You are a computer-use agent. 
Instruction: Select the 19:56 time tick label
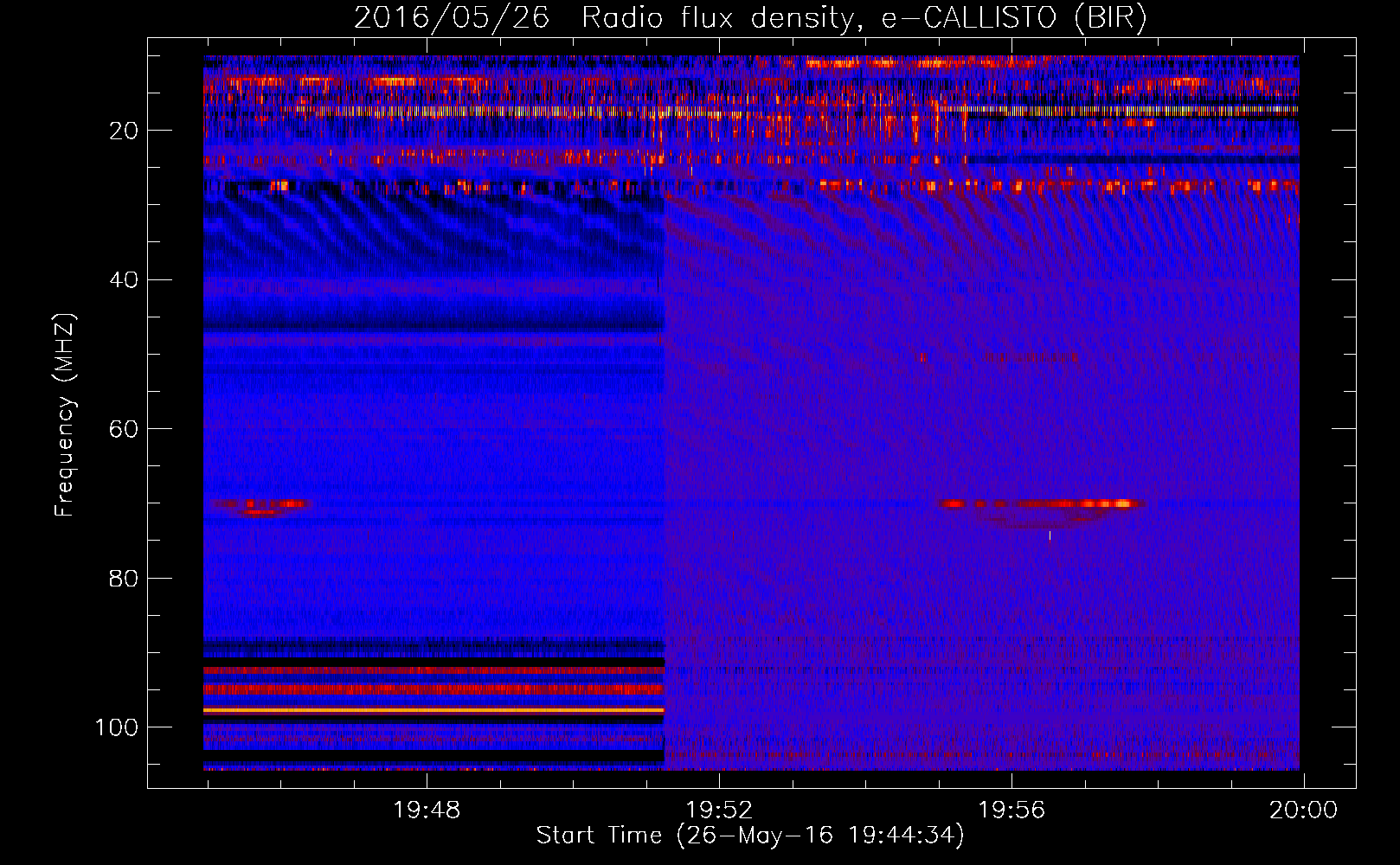tap(1011, 811)
